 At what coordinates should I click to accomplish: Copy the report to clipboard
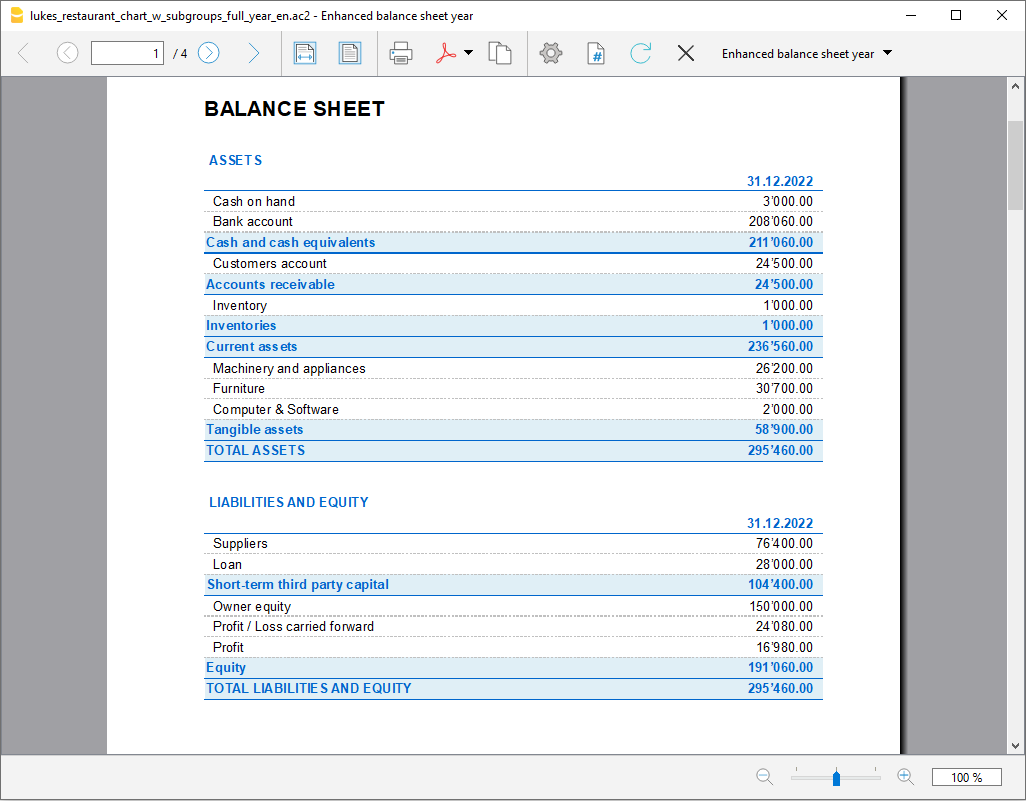500,52
